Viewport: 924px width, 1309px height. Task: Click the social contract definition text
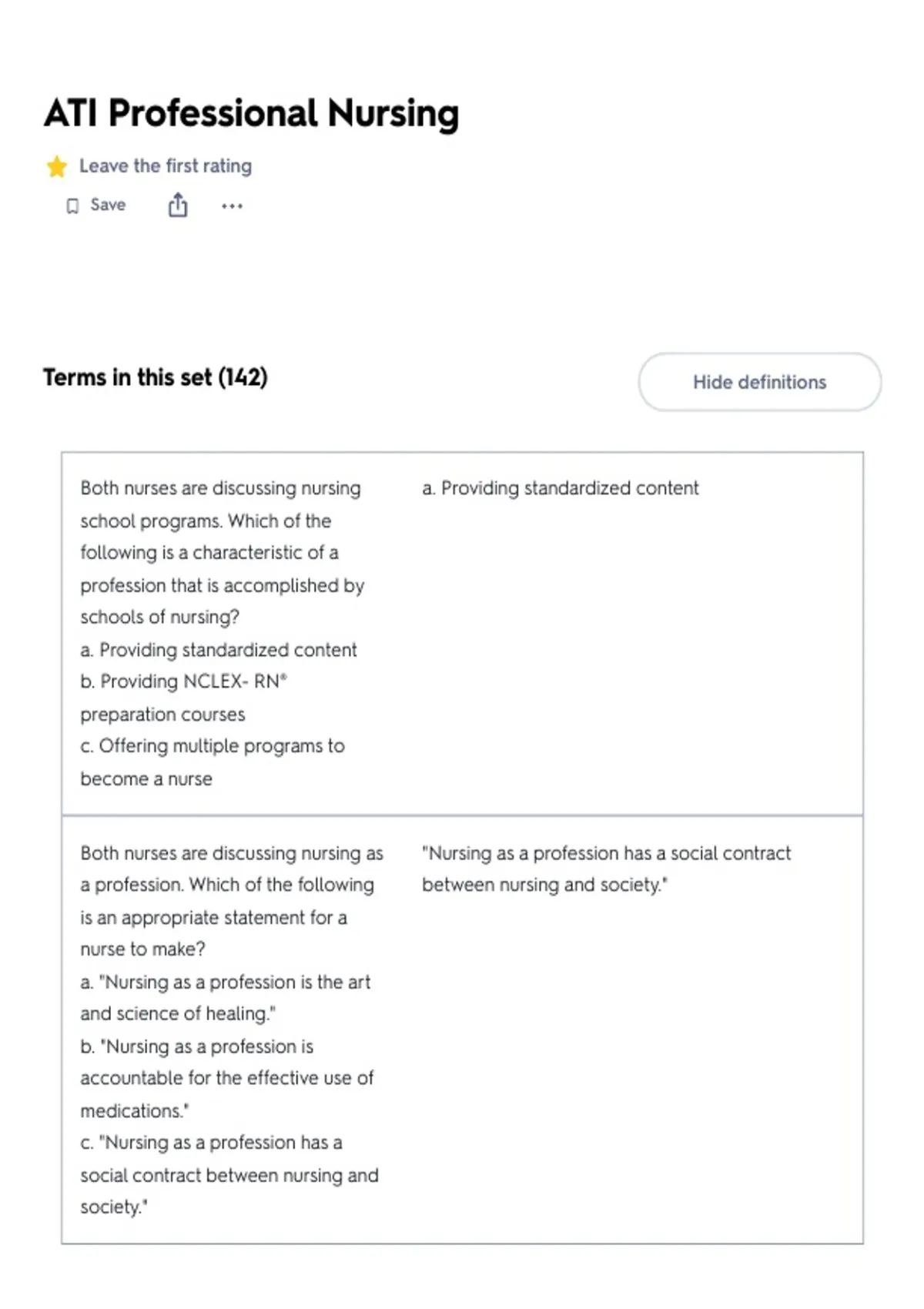tap(606, 869)
